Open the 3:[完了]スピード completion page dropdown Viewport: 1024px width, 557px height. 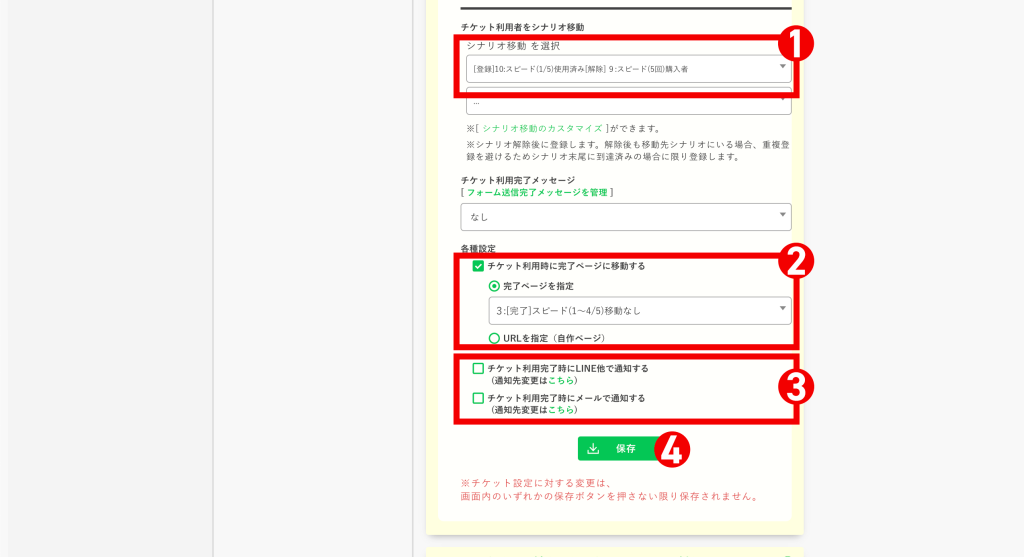pyautogui.click(x=640, y=311)
